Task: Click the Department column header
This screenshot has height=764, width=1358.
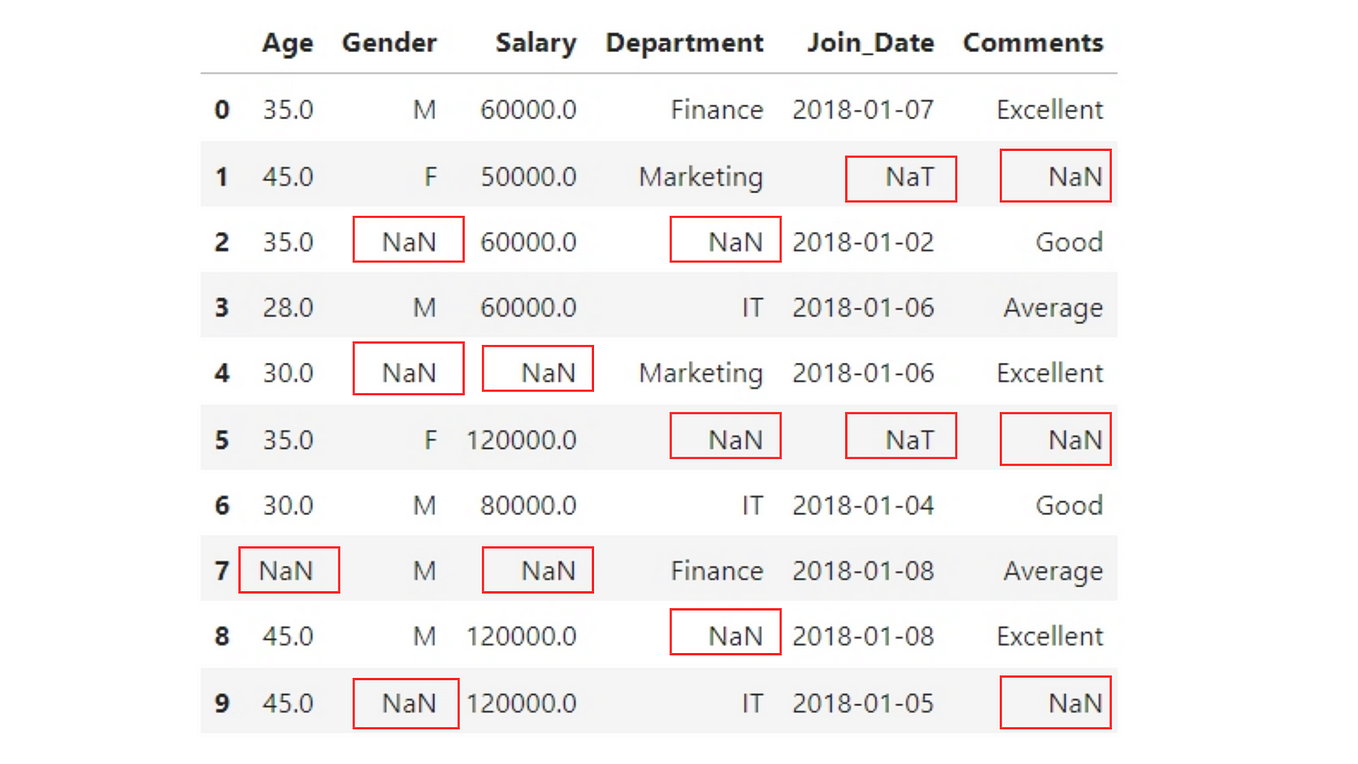Action: coord(685,43)
